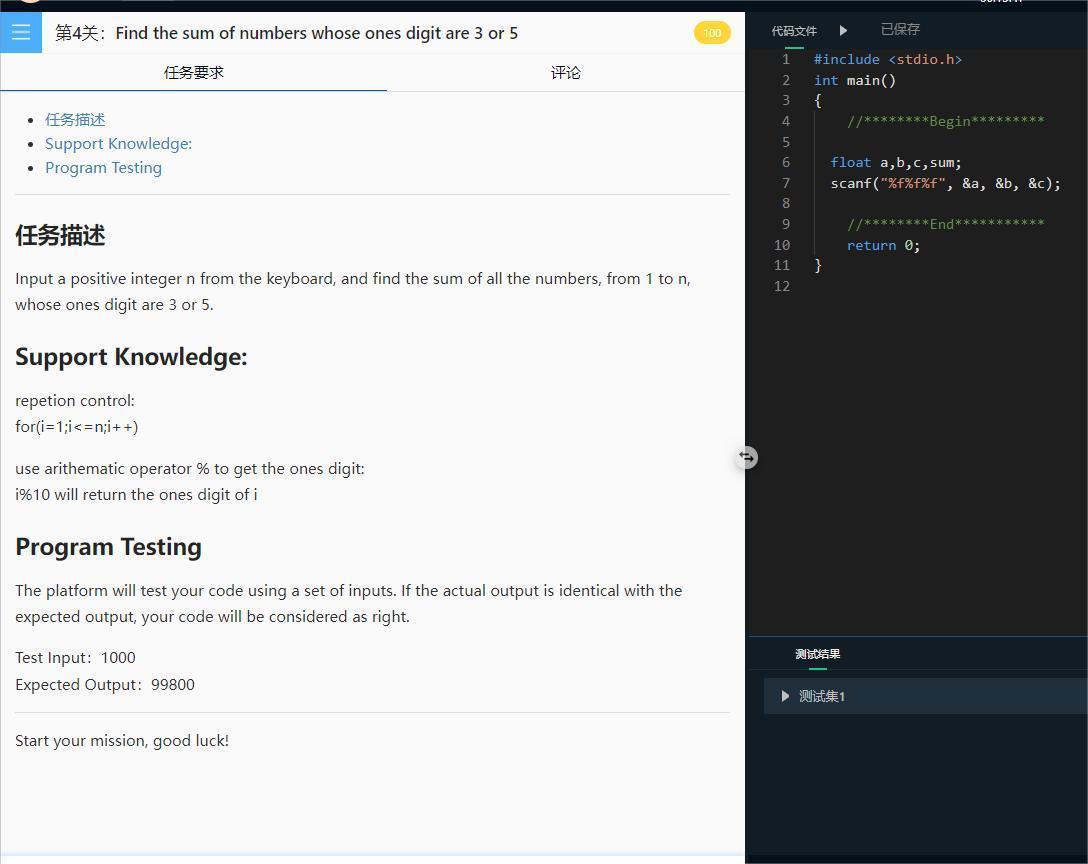This screenshot has height=864, width=1088.
Task: Click the 'for(i=1;i<=n;i++)' text
Action: (77, 427)
